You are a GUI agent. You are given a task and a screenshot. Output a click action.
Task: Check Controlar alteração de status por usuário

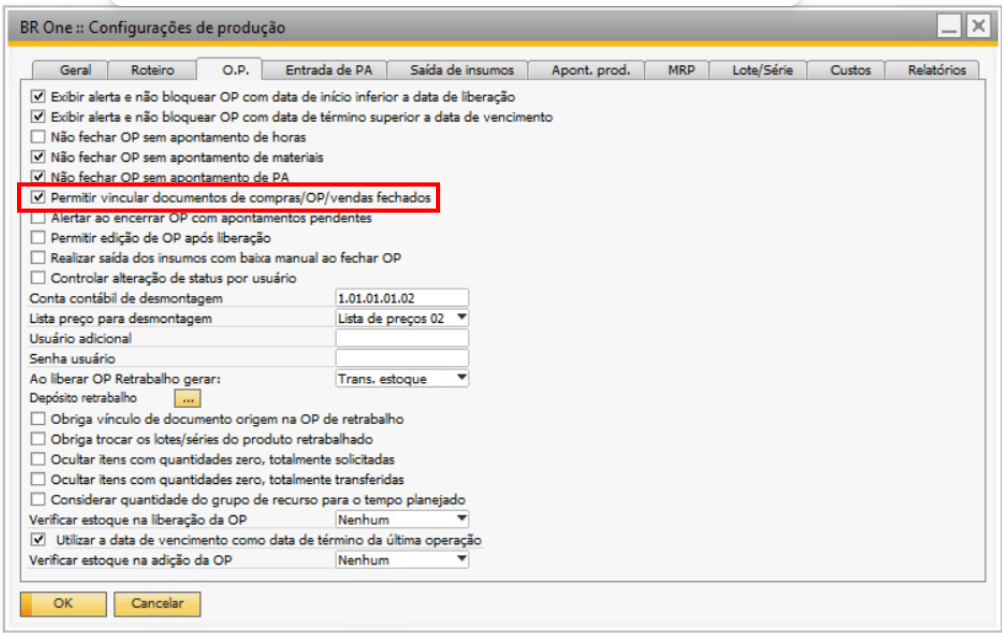39,278
